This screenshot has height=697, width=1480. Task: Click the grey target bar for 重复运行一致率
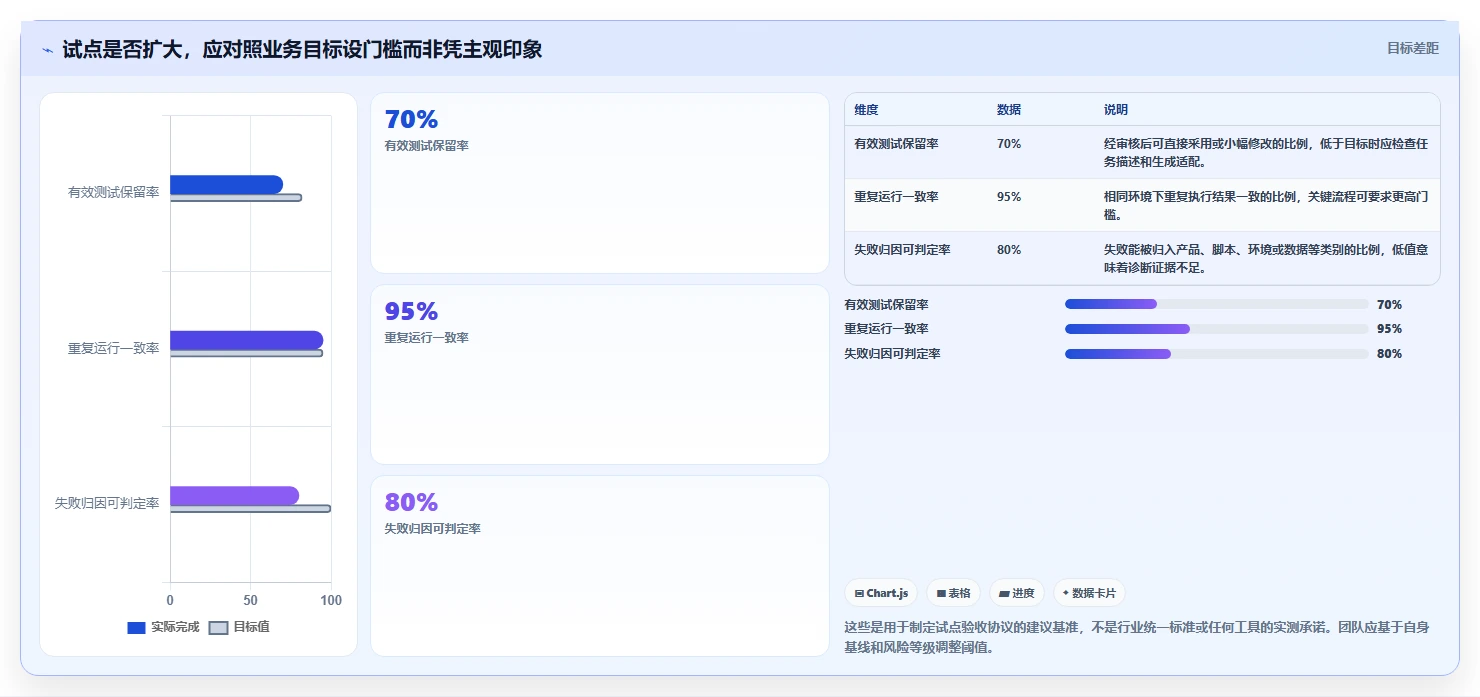pos(246,353)
